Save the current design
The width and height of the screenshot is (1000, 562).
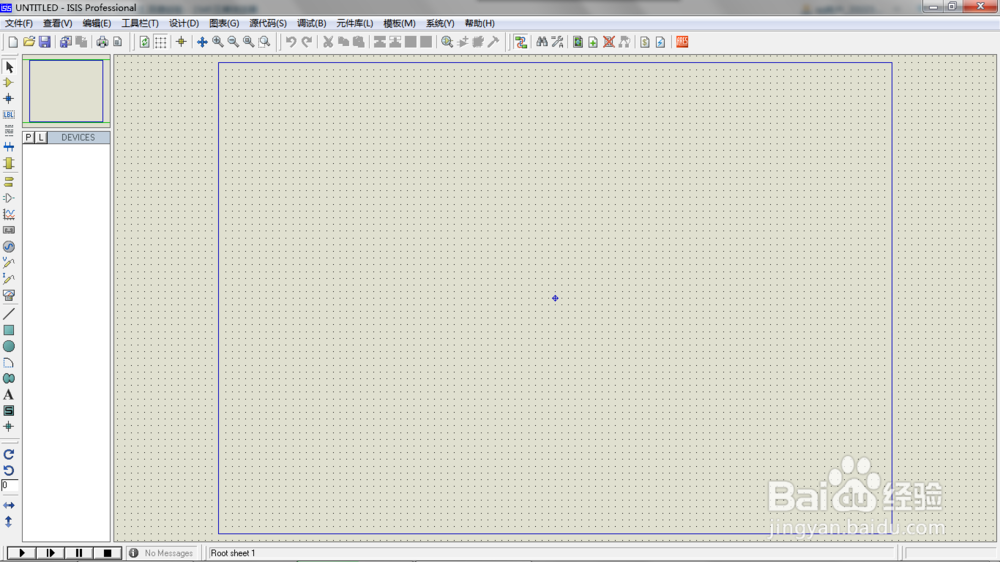pyautogui.click(x=45, y=42)
